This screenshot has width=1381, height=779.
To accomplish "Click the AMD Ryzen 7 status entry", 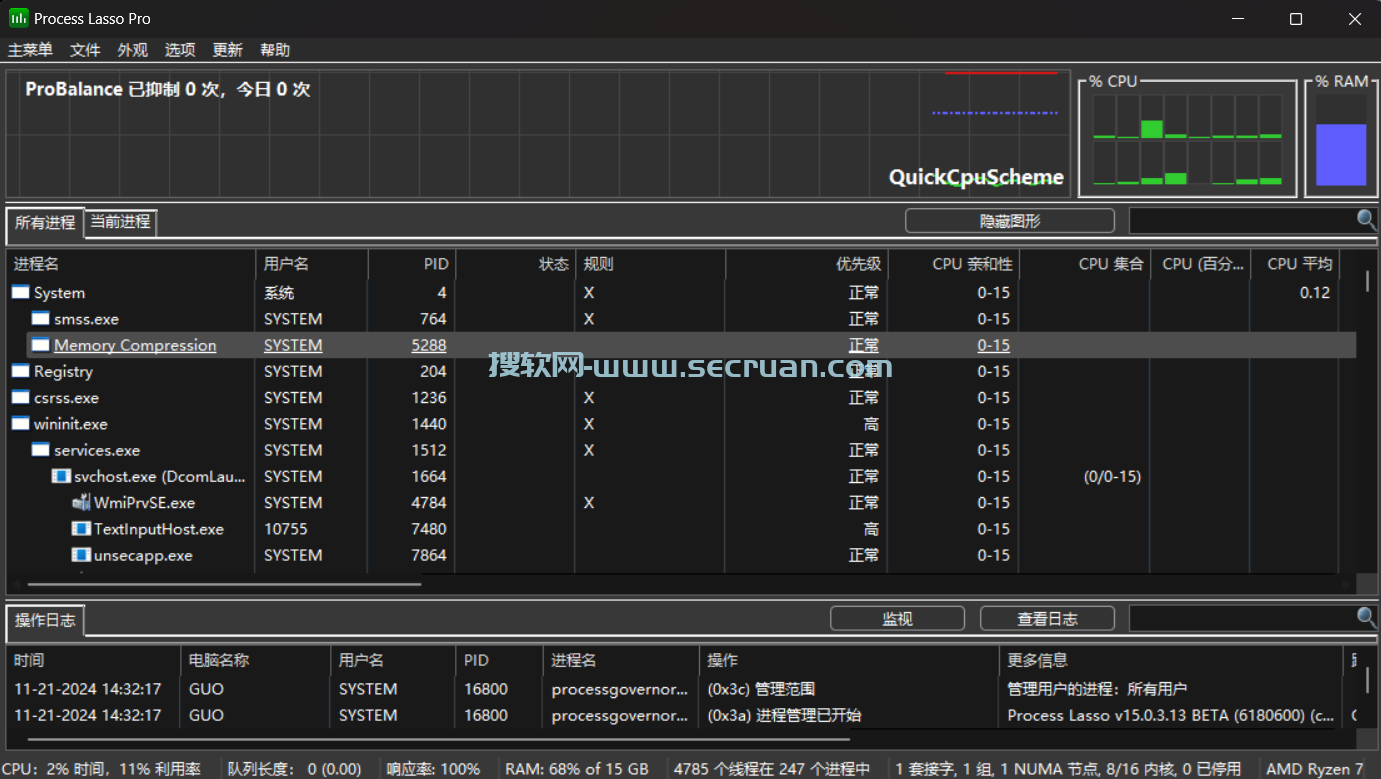I will 1315,769.
